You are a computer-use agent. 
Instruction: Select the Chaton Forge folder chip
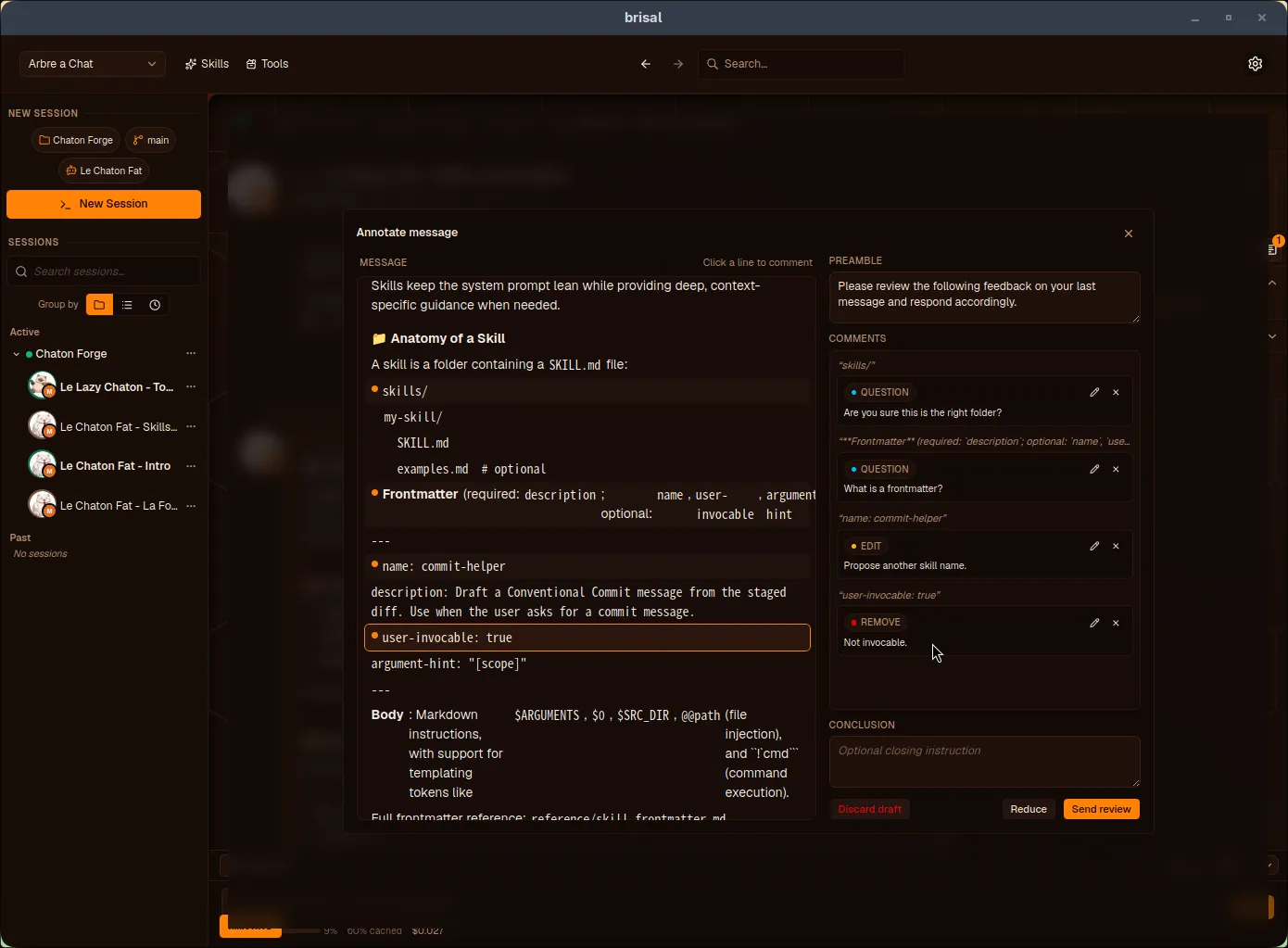(x=76, y=140)
